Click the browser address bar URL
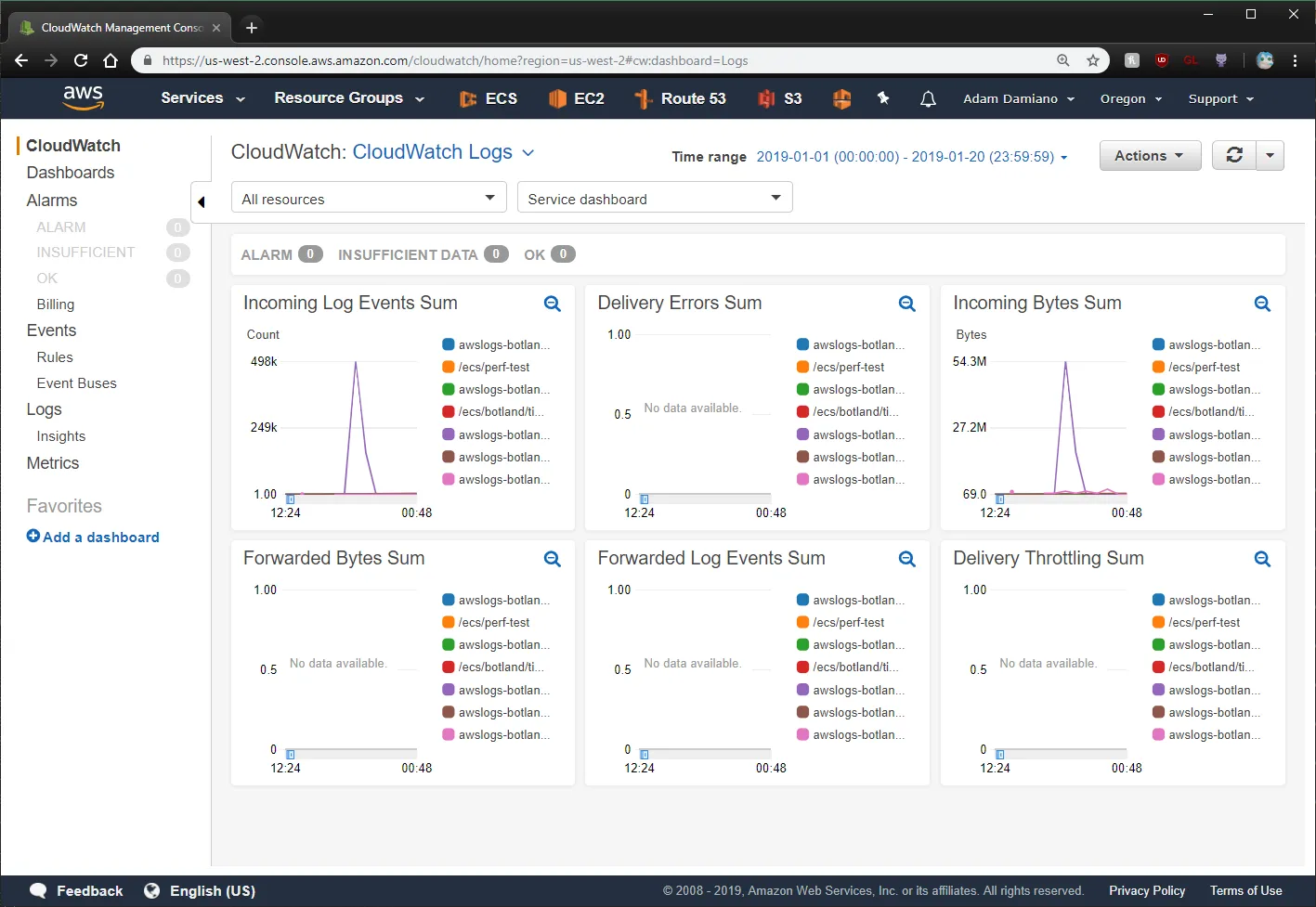This screenshot has width=1316, height=907. point(455,60)
